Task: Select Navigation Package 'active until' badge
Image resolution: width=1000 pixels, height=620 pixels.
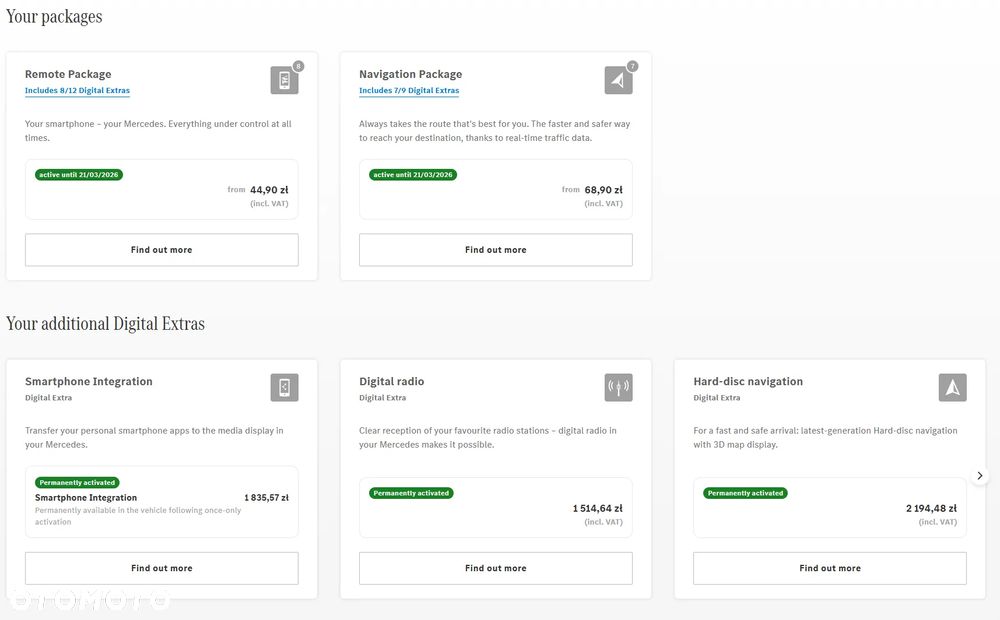Action: pyautogui.click(x=413, y=175)
